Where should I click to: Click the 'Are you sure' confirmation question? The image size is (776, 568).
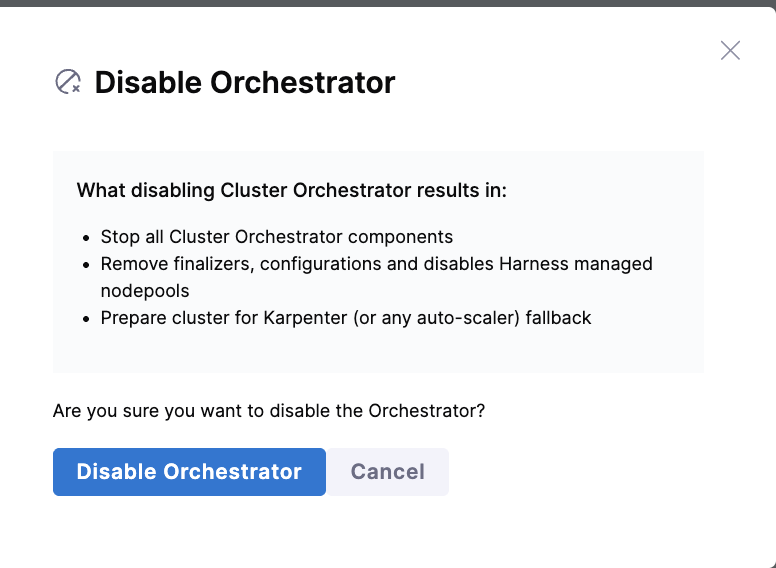[x=269, y=411]
